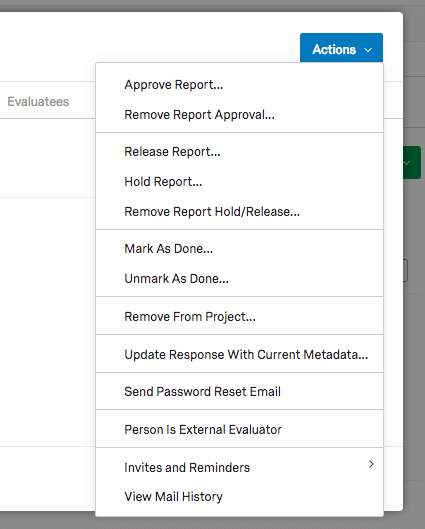Select Update Response With Current Metadata
The image size is (425, 529).
(x=239, y=355)
